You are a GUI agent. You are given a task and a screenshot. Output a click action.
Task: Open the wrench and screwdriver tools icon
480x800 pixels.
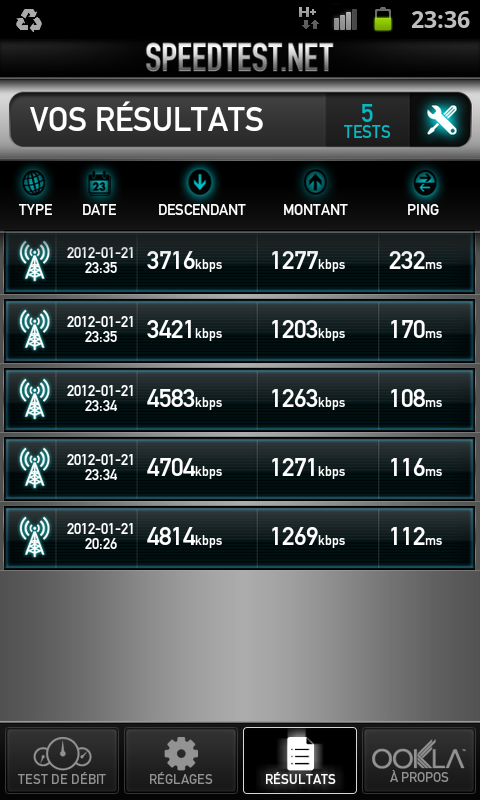(x=441, y=120)
